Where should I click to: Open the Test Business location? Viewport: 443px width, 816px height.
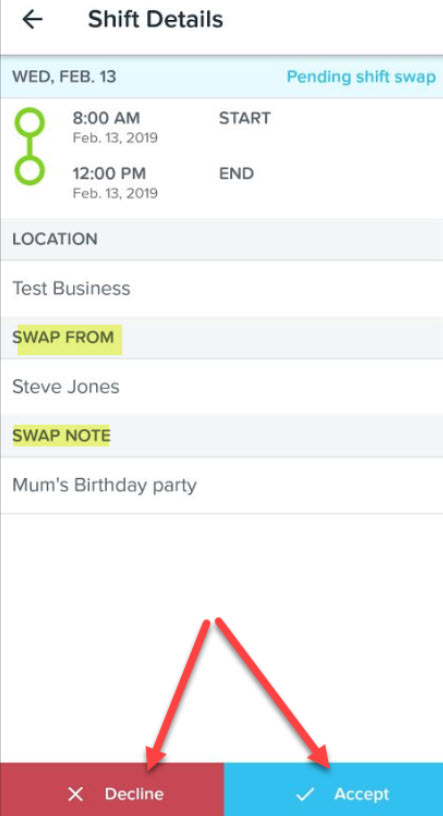(71, 288)
